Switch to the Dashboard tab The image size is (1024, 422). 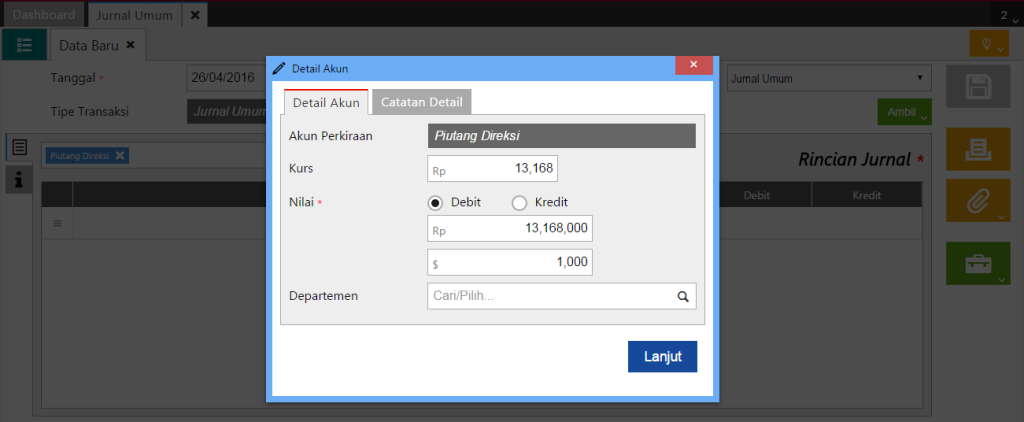click(43, 15)
